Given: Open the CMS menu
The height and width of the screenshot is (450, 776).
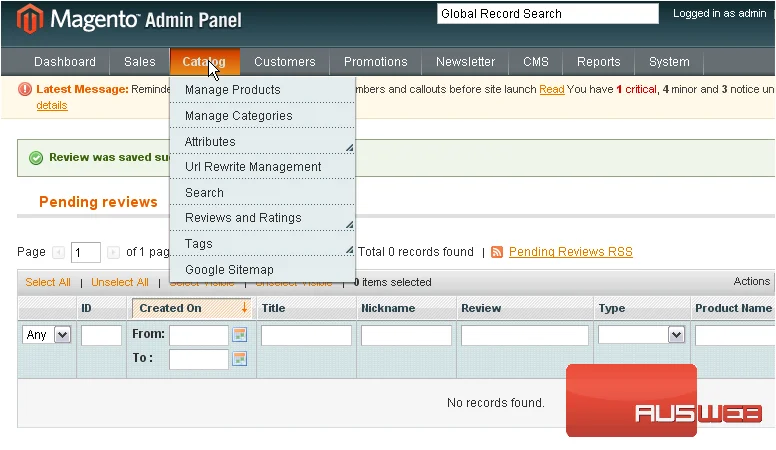Looking at the screenshot, I should 536,62.
